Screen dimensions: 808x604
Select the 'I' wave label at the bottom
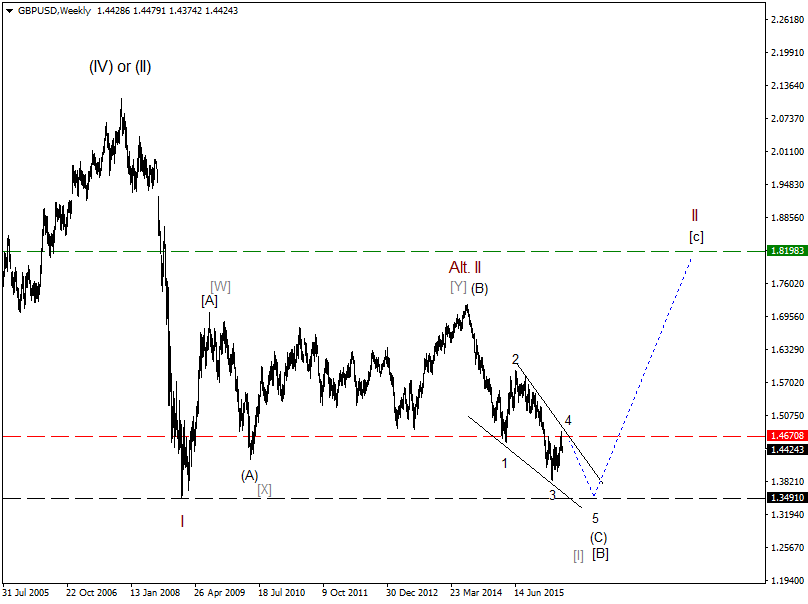click(x=183, y=521)
